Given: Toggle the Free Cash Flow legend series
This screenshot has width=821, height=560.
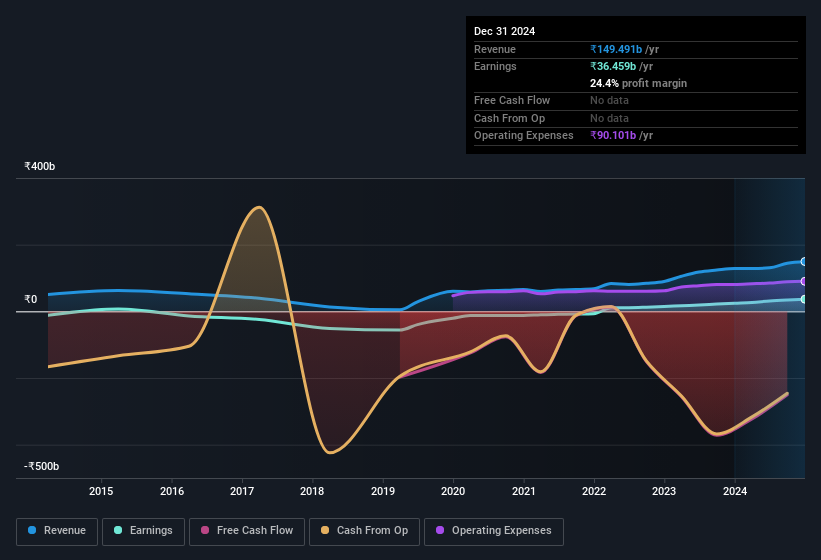Looking at the screenshot, I should point(247,531).
